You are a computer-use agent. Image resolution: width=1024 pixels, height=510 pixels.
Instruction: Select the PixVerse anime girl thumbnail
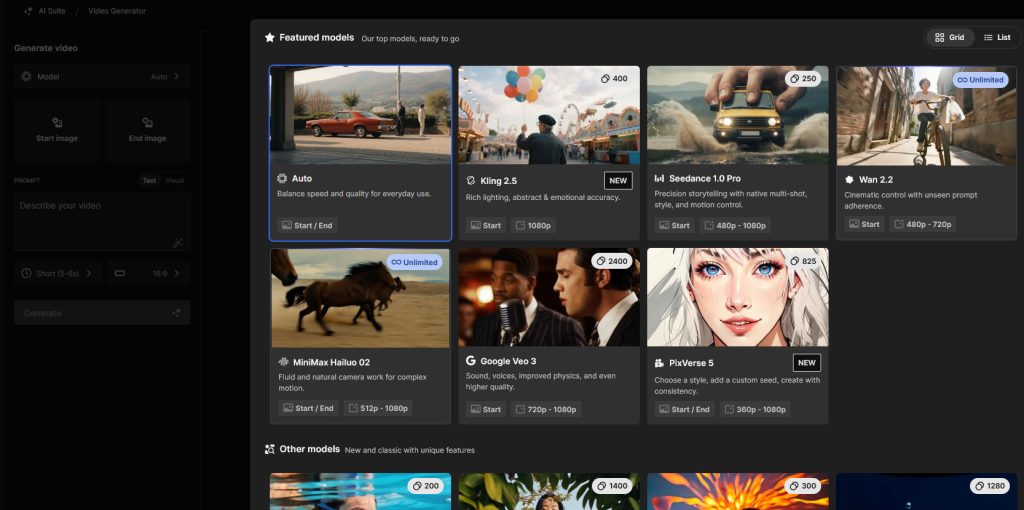click(x=738, y=297)
